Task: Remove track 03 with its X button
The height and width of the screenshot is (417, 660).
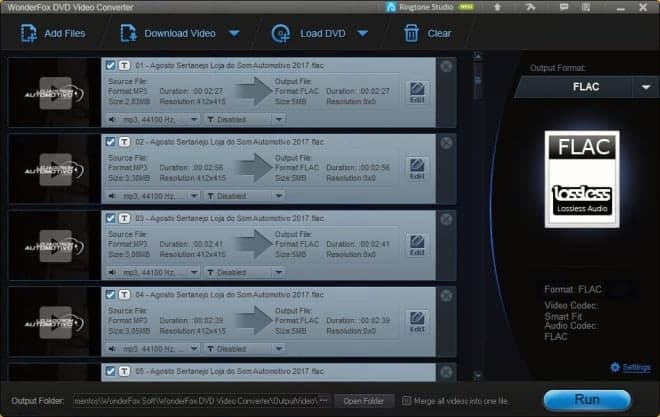Action: click(x=446, y=219)
